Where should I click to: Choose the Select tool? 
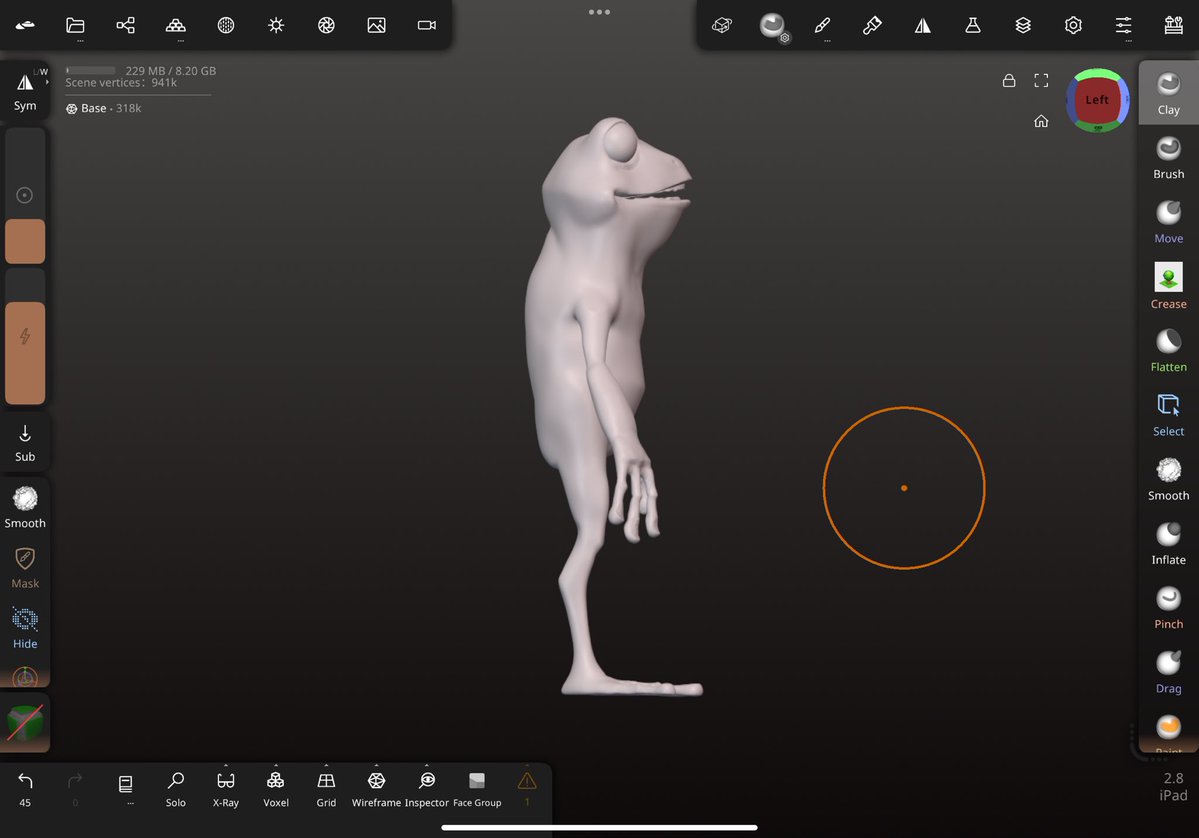[x=1168, y=415]
